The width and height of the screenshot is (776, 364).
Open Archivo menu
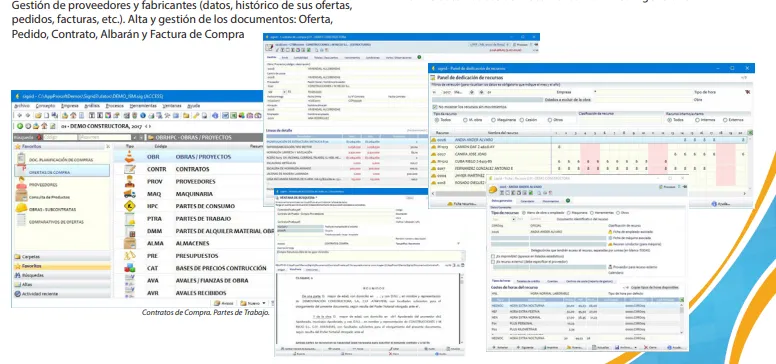point(22,105)
